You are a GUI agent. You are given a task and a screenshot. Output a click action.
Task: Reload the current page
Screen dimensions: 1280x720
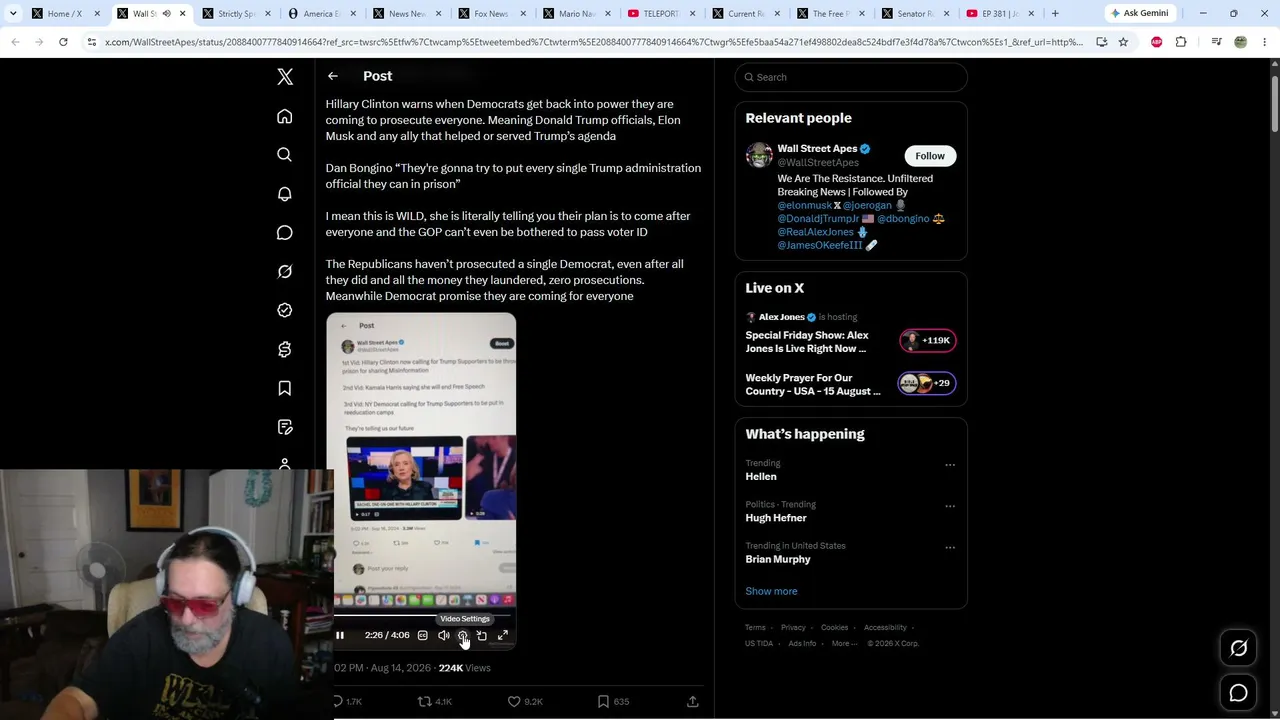(63, 42)
